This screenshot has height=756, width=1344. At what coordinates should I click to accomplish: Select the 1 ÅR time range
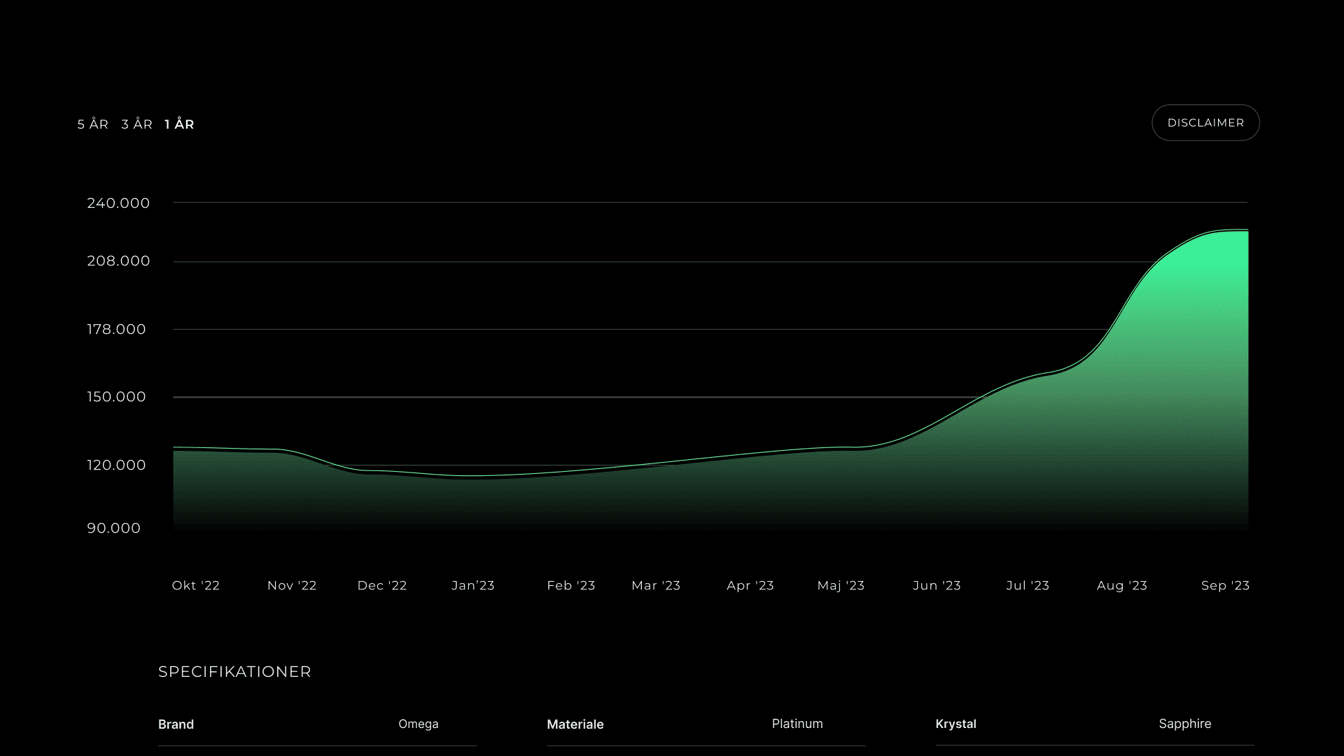click(x=180, y=124)
